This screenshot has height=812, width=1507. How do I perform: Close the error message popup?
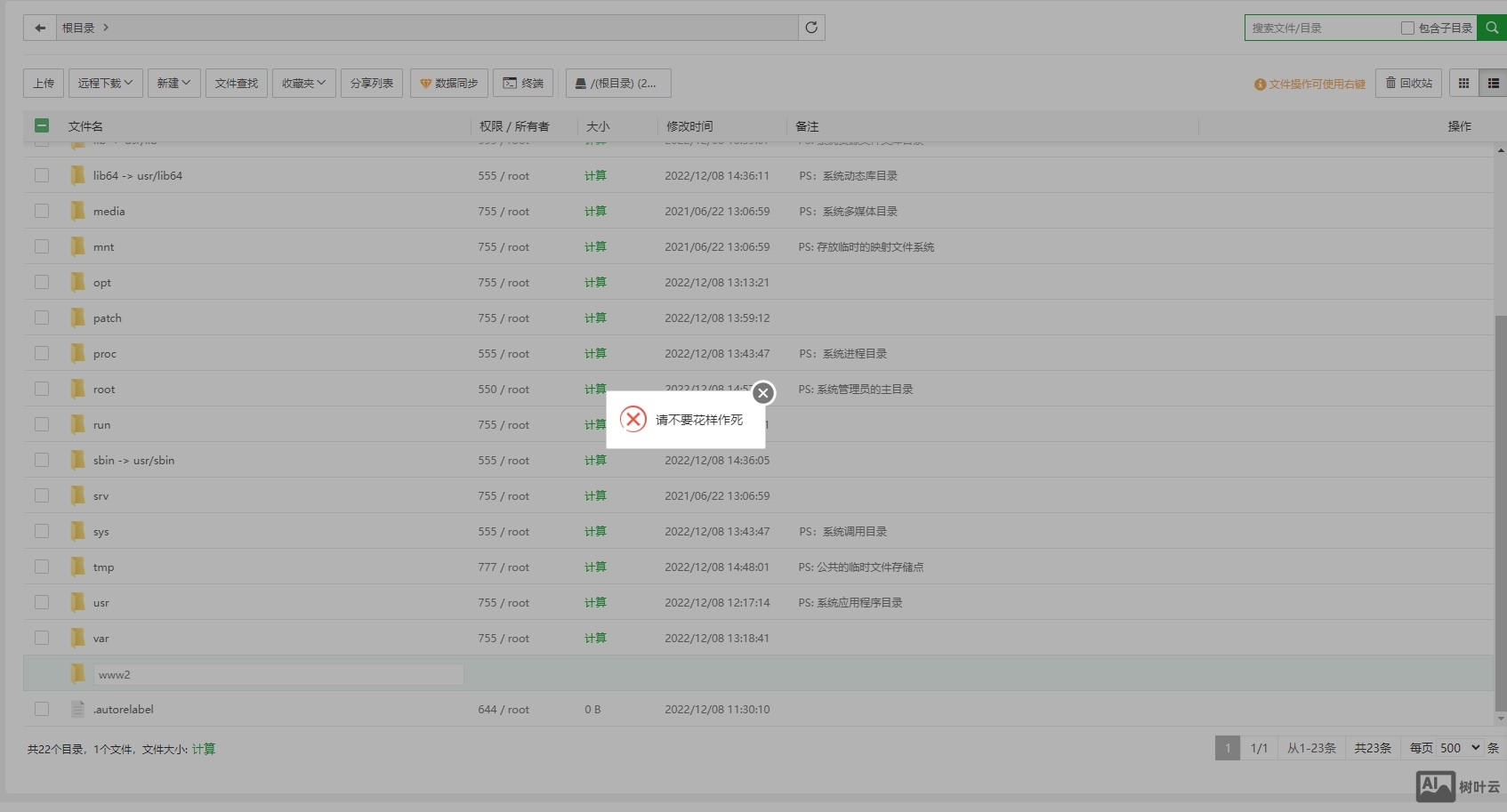(762, 393)
